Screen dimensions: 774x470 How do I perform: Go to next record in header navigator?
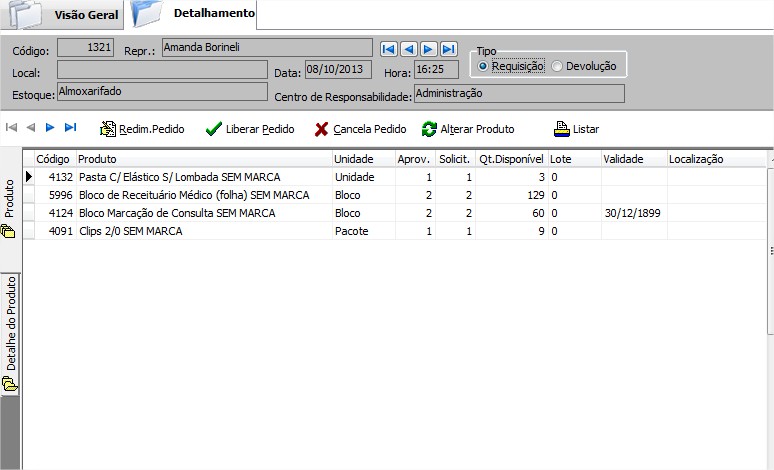[x=429, y=49]
